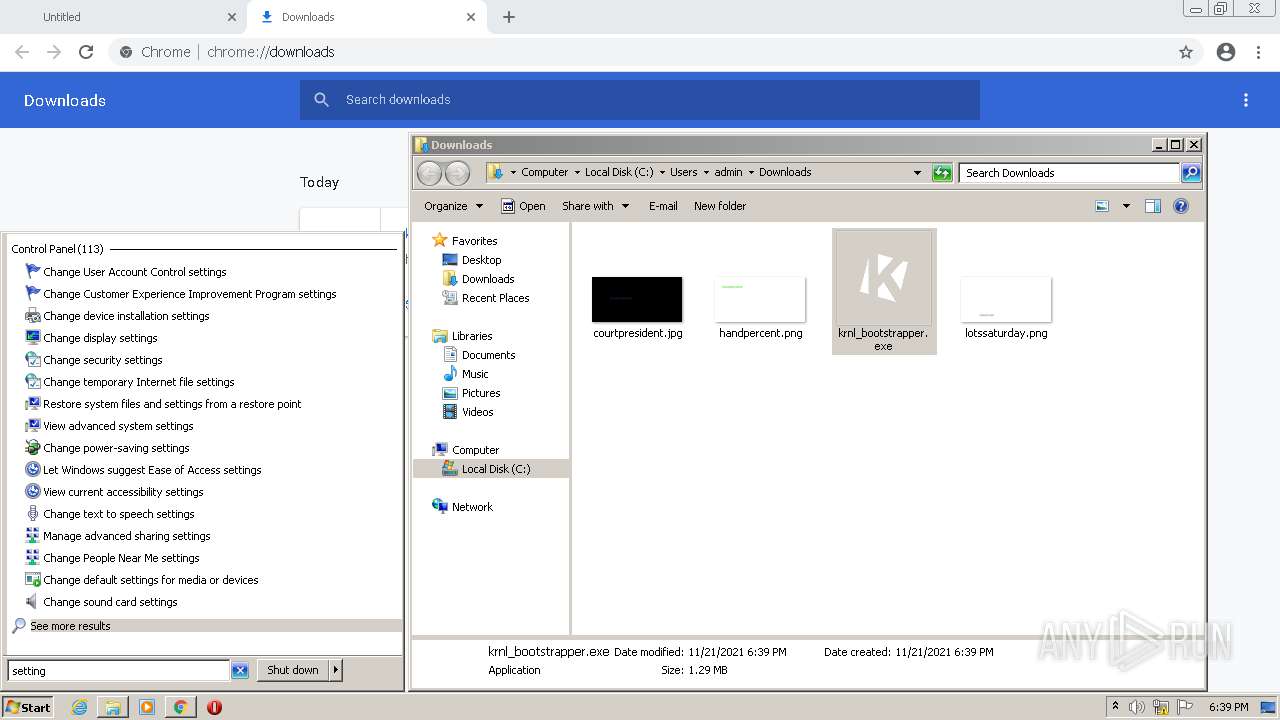Click the change view icon
The height and width of the screenshot is (720, 1280).
tap(1102, 206)
